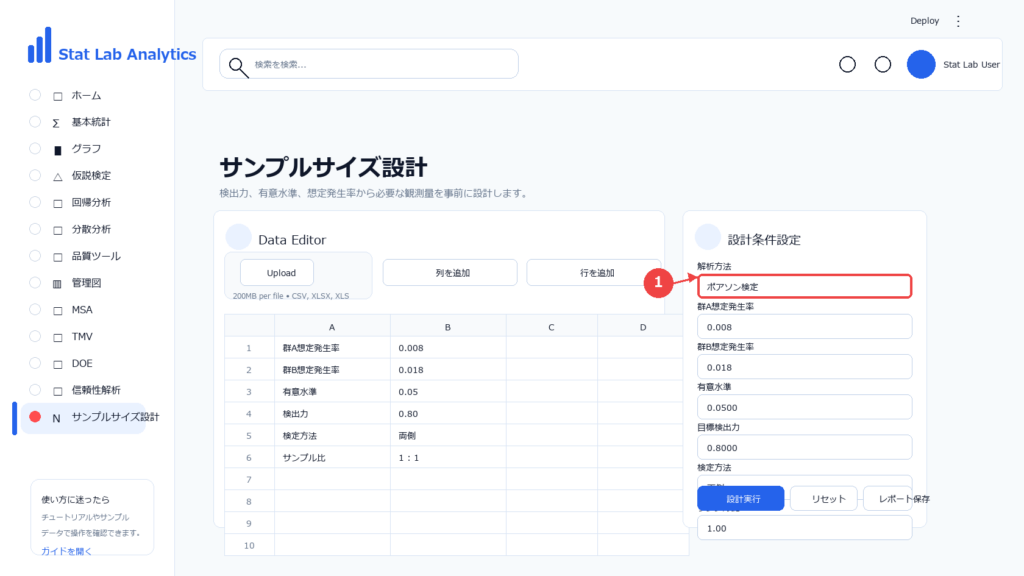Image resolution: width=1024 pixels, height=576 pixels.
Task: Click the リセット button
Action: point(825,498)
